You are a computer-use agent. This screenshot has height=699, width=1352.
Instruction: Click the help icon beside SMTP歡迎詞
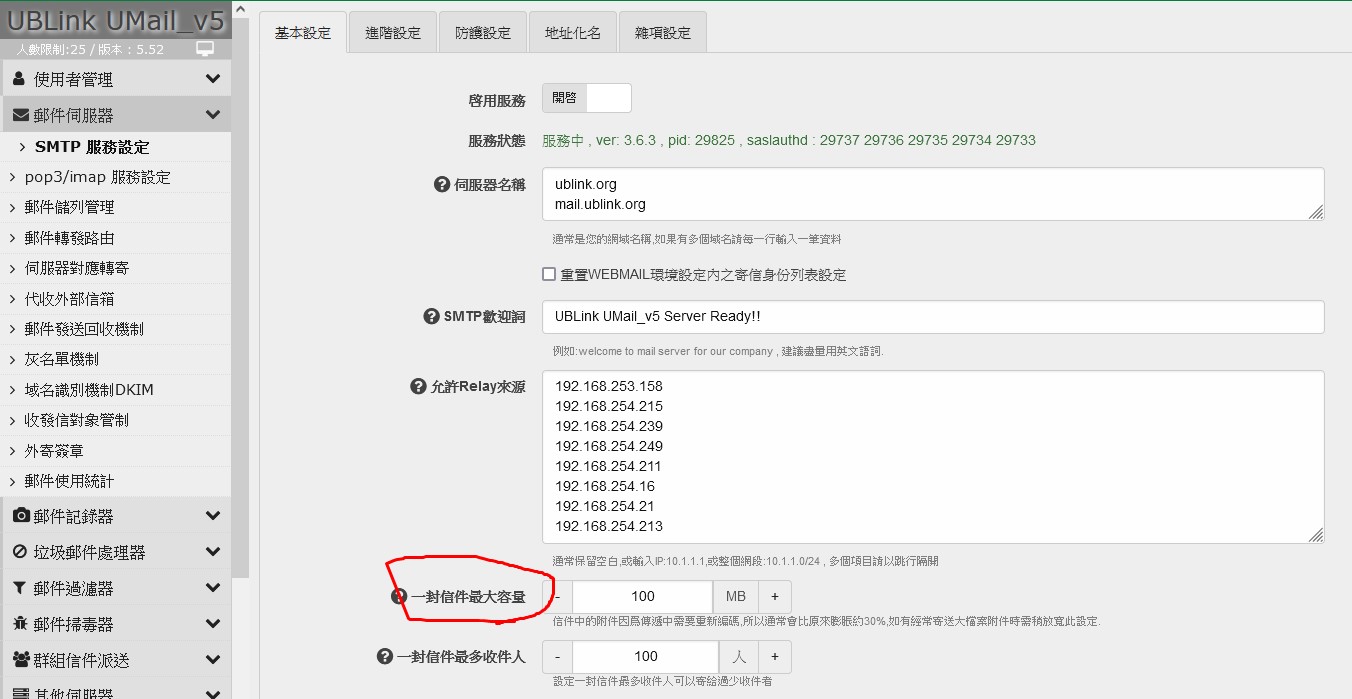431,317
